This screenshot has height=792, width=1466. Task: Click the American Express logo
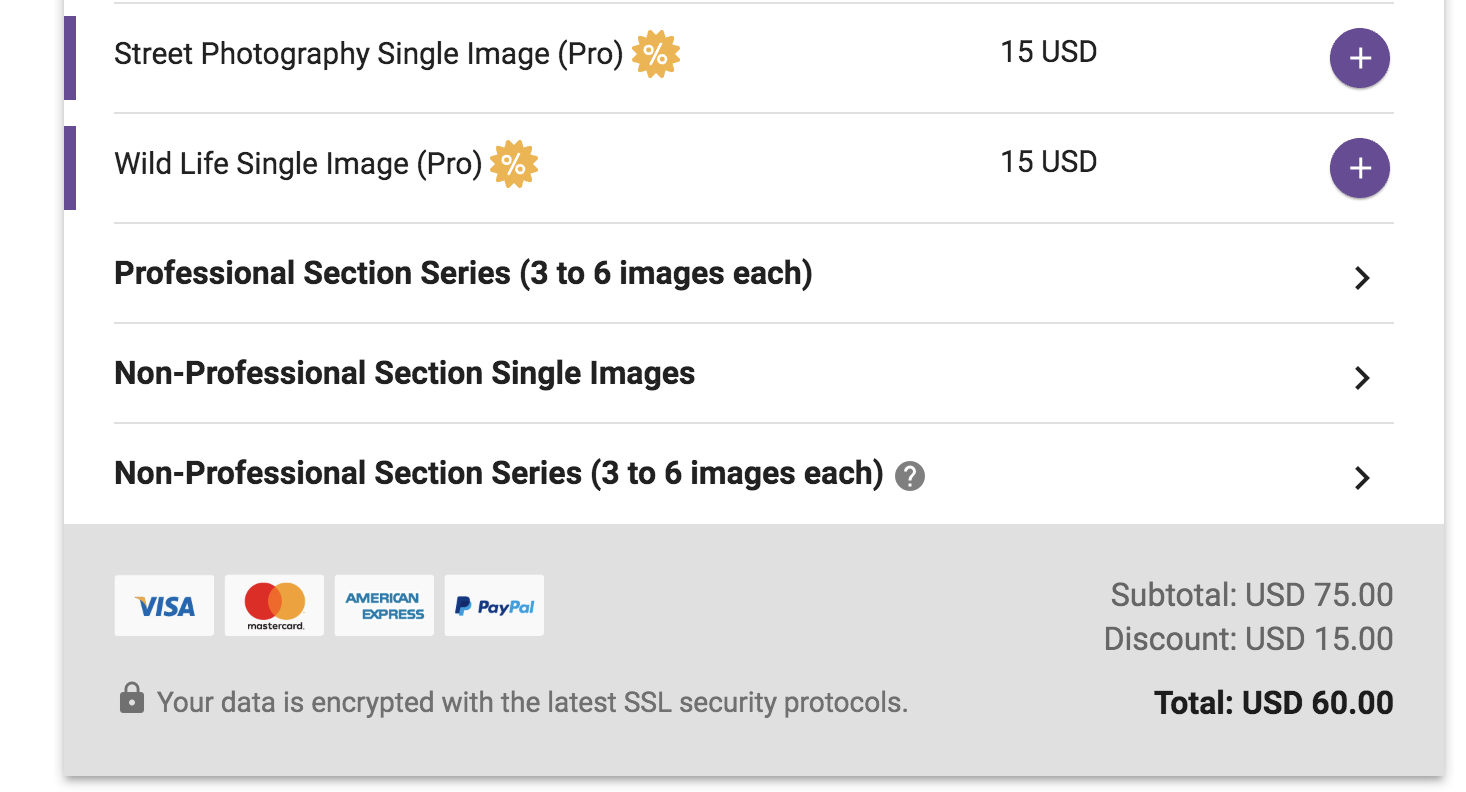(x=384, y=605)
